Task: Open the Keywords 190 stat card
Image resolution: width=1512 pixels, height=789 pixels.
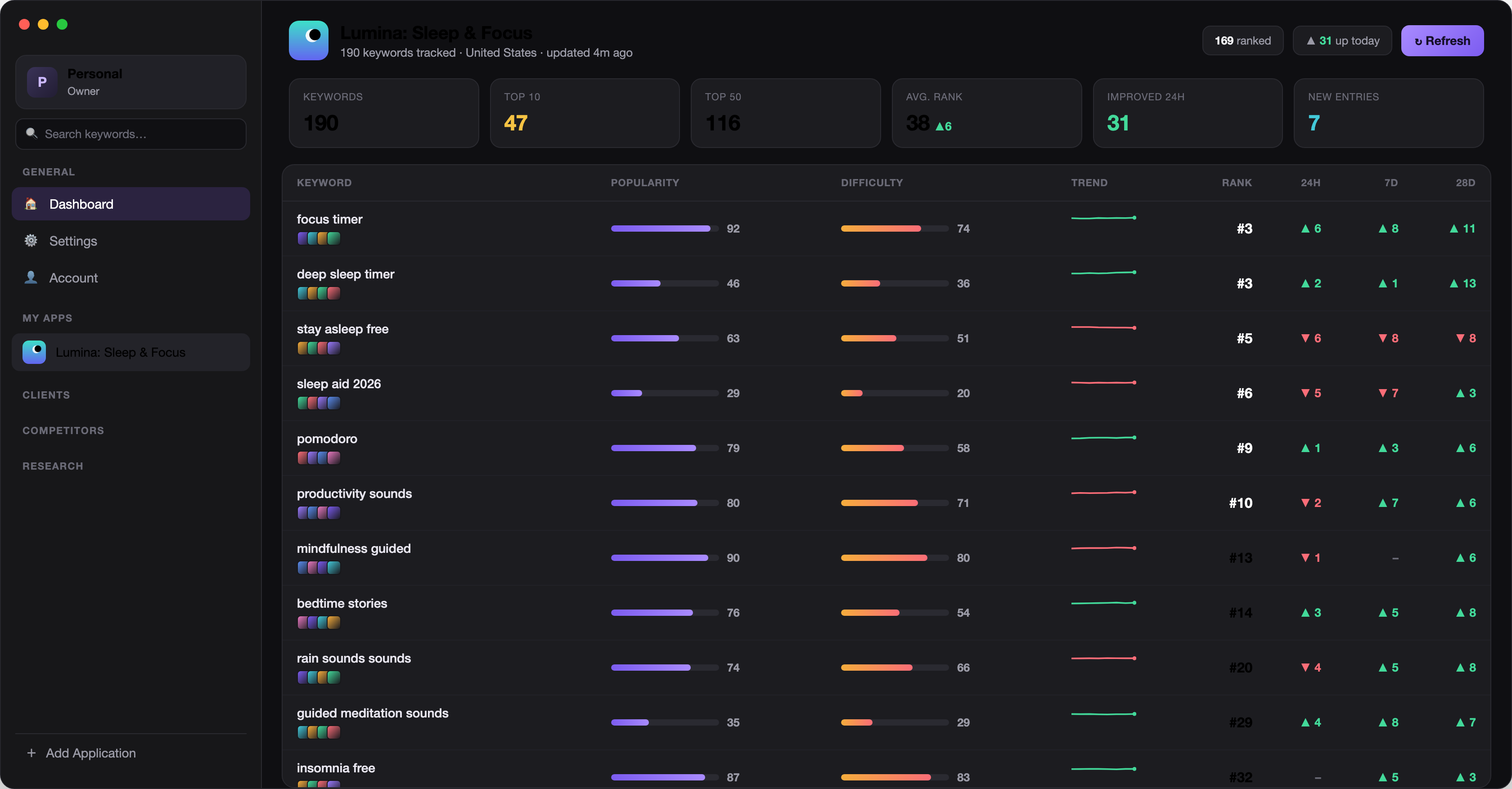Action: 384,113
